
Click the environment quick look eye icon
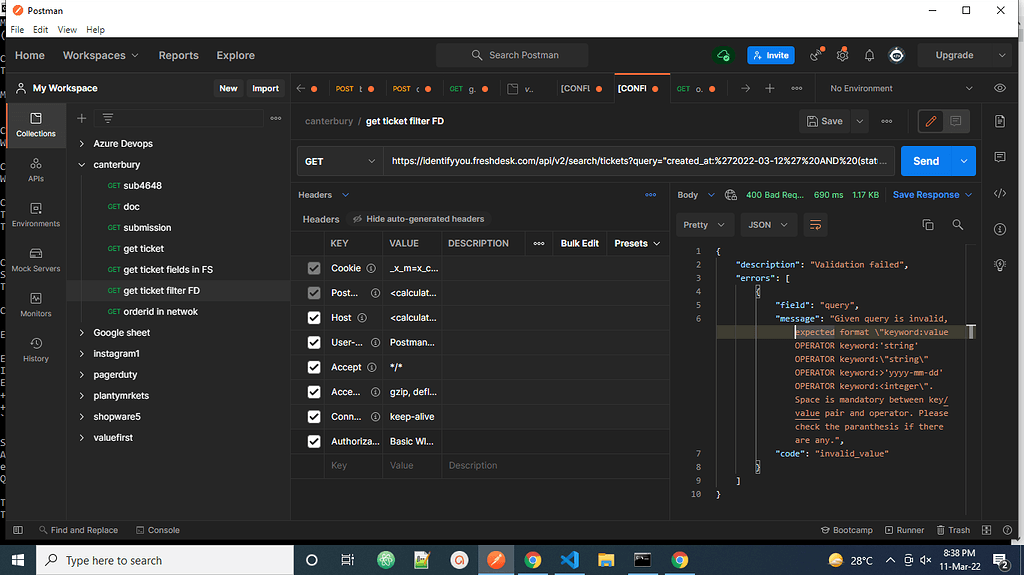(999, 88)
